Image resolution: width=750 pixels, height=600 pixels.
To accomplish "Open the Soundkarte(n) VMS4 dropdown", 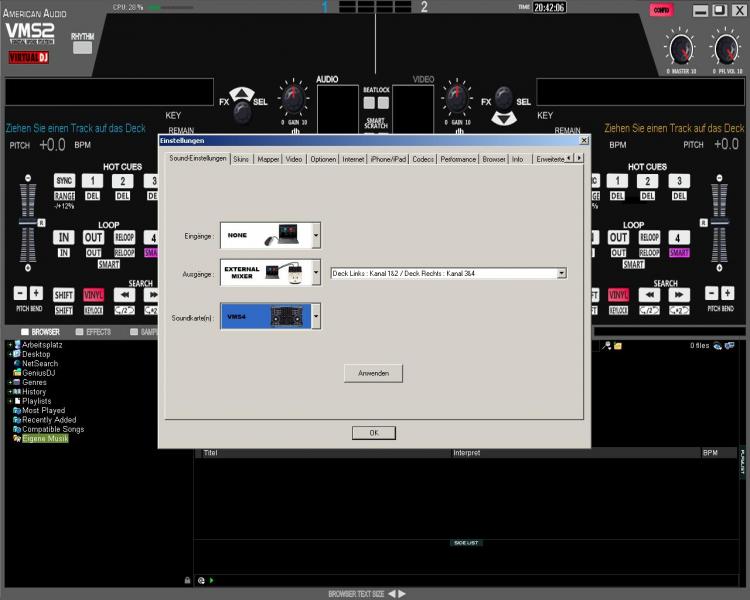I will click(316, 316).
